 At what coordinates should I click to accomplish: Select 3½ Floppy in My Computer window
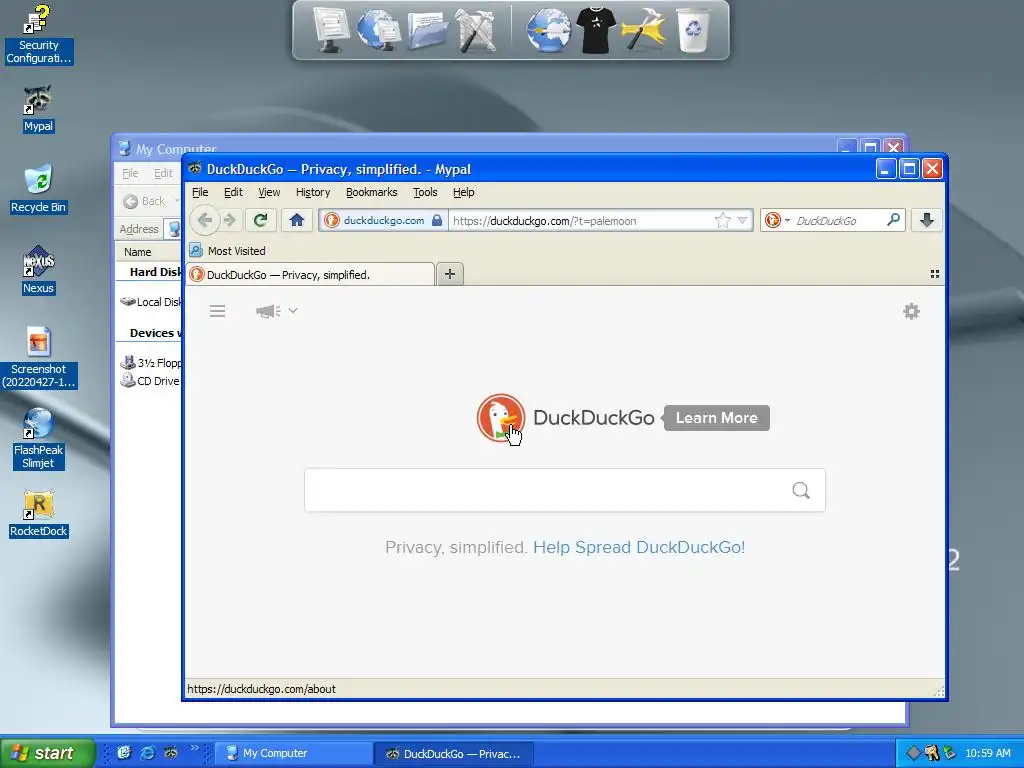(x=152, y=362)
